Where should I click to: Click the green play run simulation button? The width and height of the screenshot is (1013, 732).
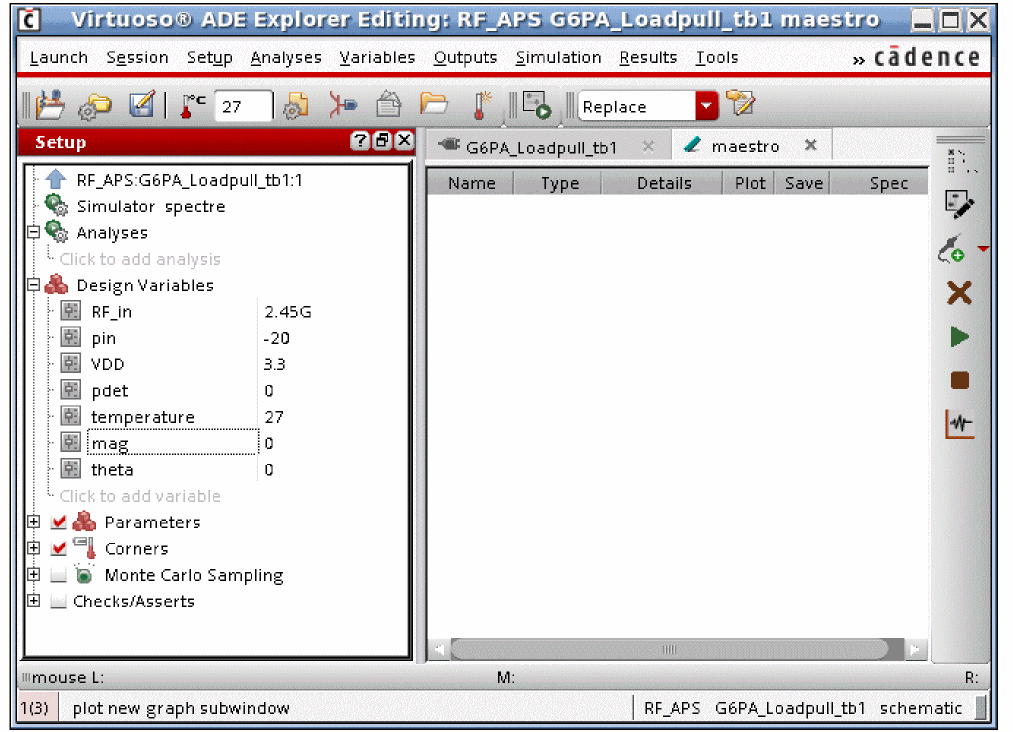(x=959, y=337)
